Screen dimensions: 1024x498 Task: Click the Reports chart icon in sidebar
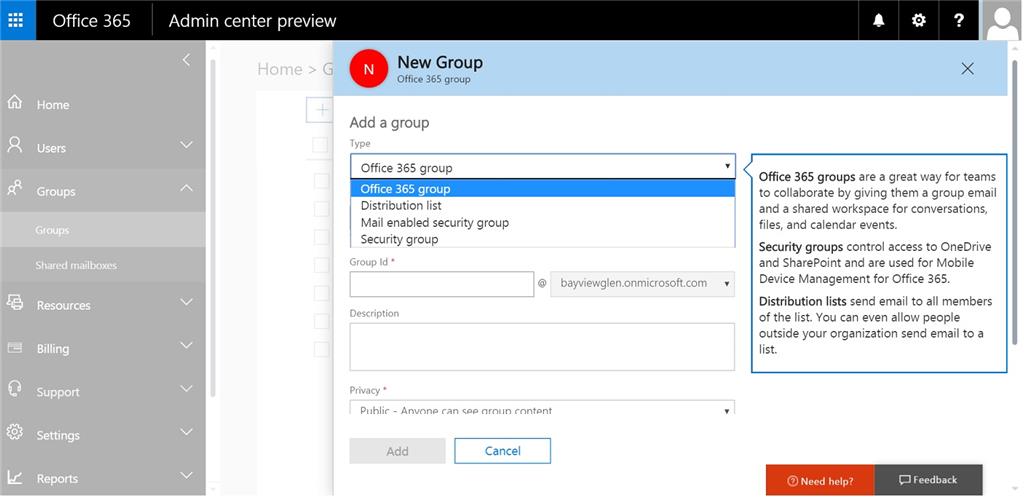pos(14,477)
